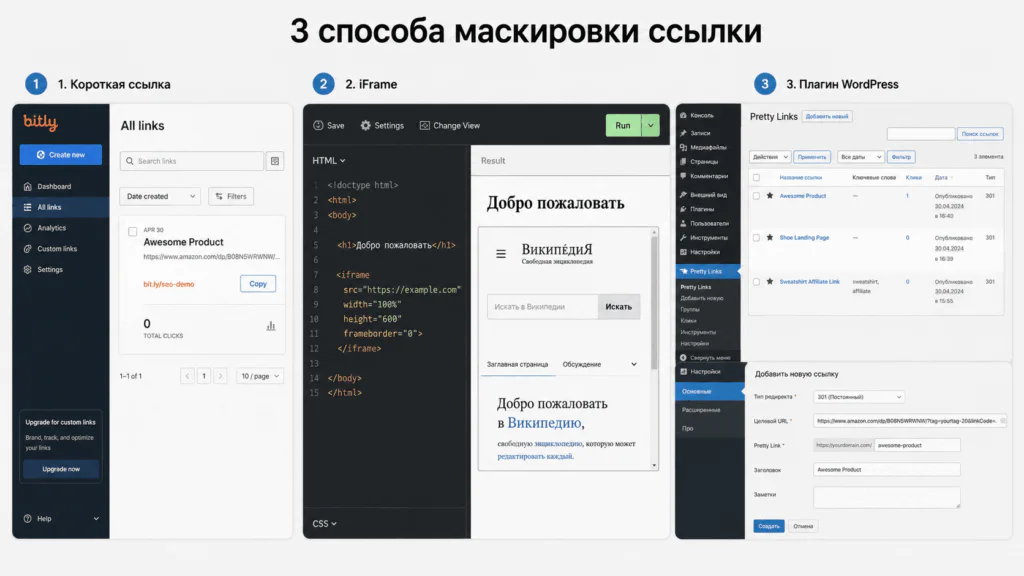Switch to the Обсуждение tab
Image resolution: width=1024 pixels, height=576 pixels.
581,364
